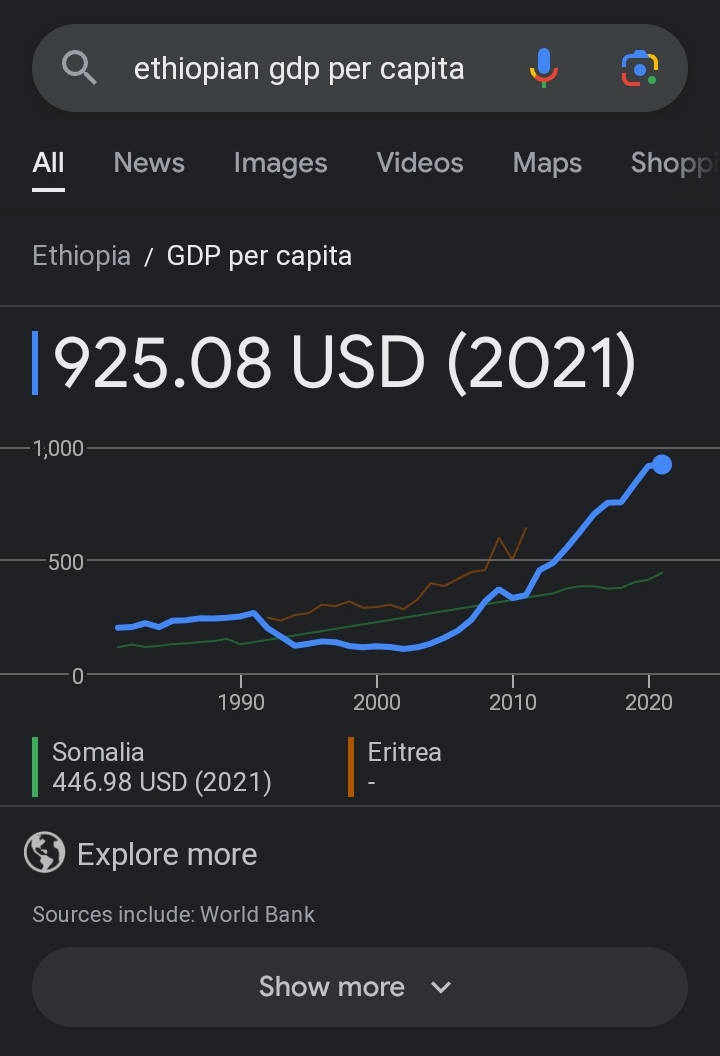Open the Videos tab

pos(420,162)
